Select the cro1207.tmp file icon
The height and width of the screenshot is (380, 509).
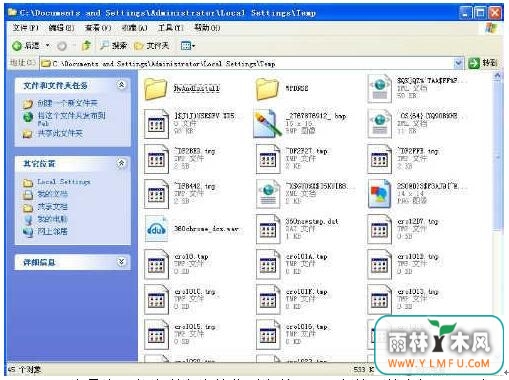coord(379,229)
